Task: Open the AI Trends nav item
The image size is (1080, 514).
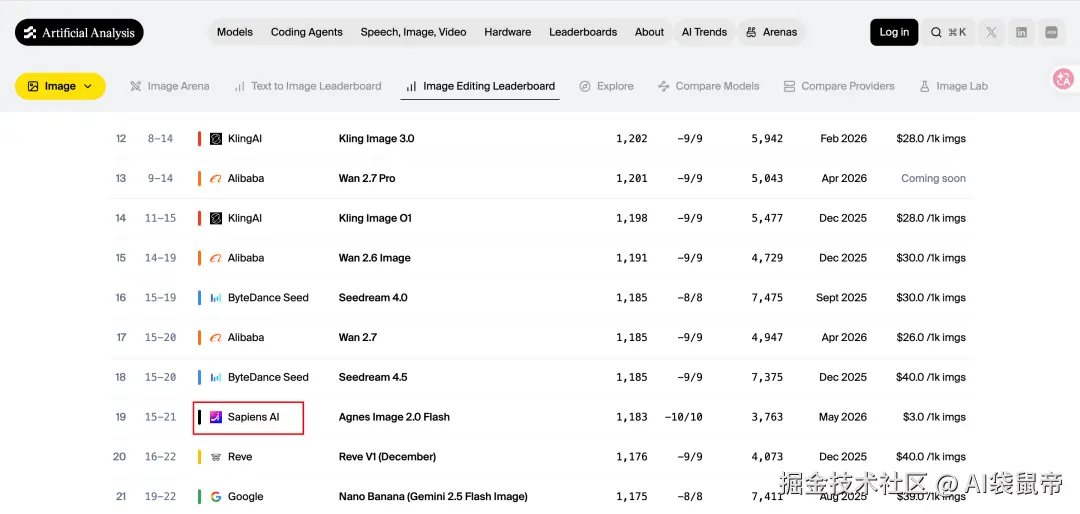Action: click(x=704, y=32)
